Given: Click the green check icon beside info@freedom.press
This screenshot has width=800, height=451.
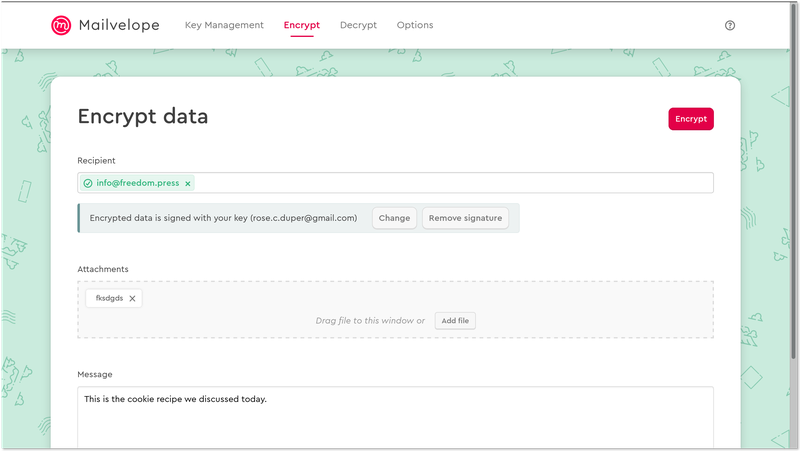Looking at the screenshot, I should [x=88, y=183].
